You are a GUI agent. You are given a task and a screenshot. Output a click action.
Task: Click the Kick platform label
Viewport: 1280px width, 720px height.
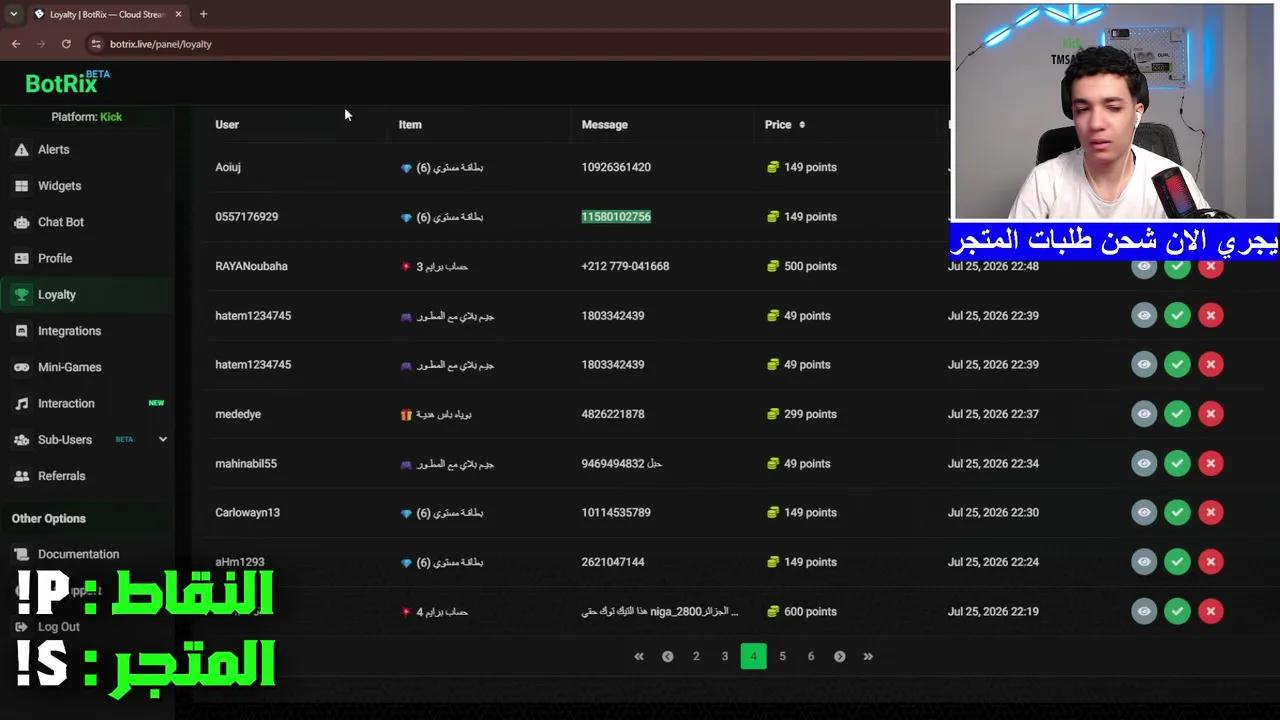pyautogui.click(x=111, y=117)
